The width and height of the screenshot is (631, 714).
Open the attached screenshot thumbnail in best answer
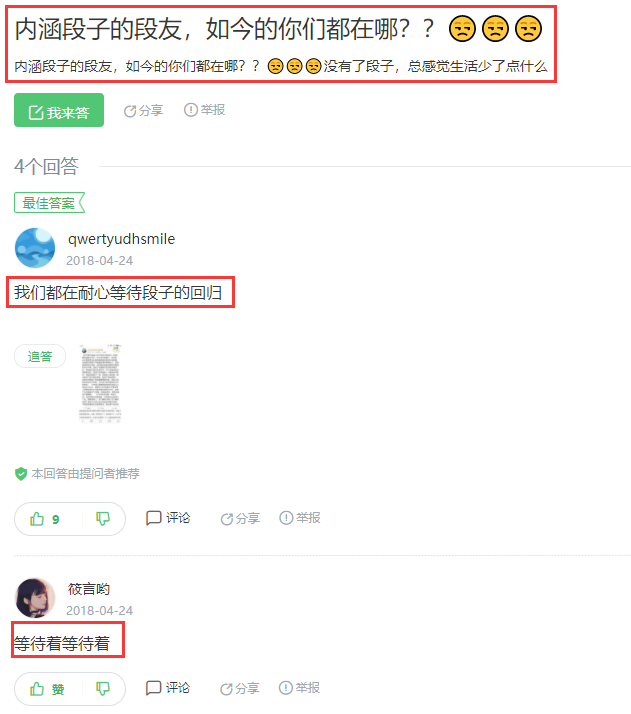tap(100, 384)
